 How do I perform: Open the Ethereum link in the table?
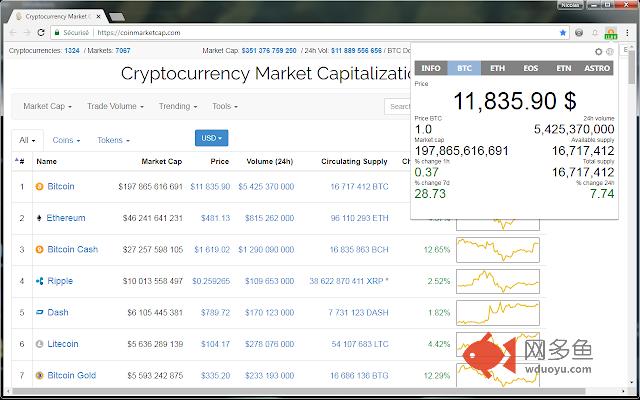point(66,218)
